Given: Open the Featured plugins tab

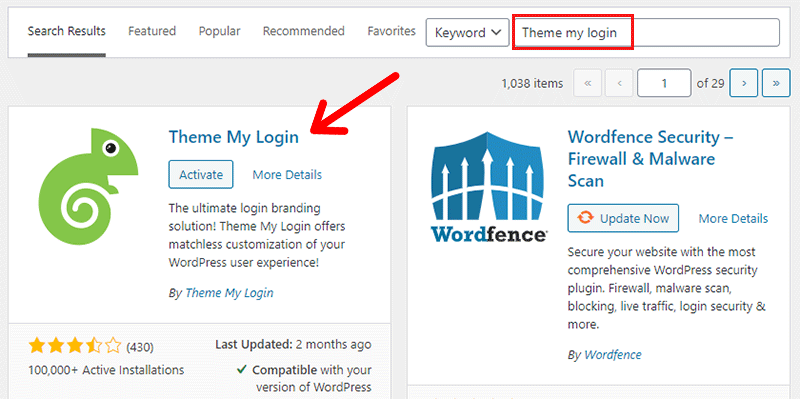Looking at the screenshot, I should pos(152,31).
